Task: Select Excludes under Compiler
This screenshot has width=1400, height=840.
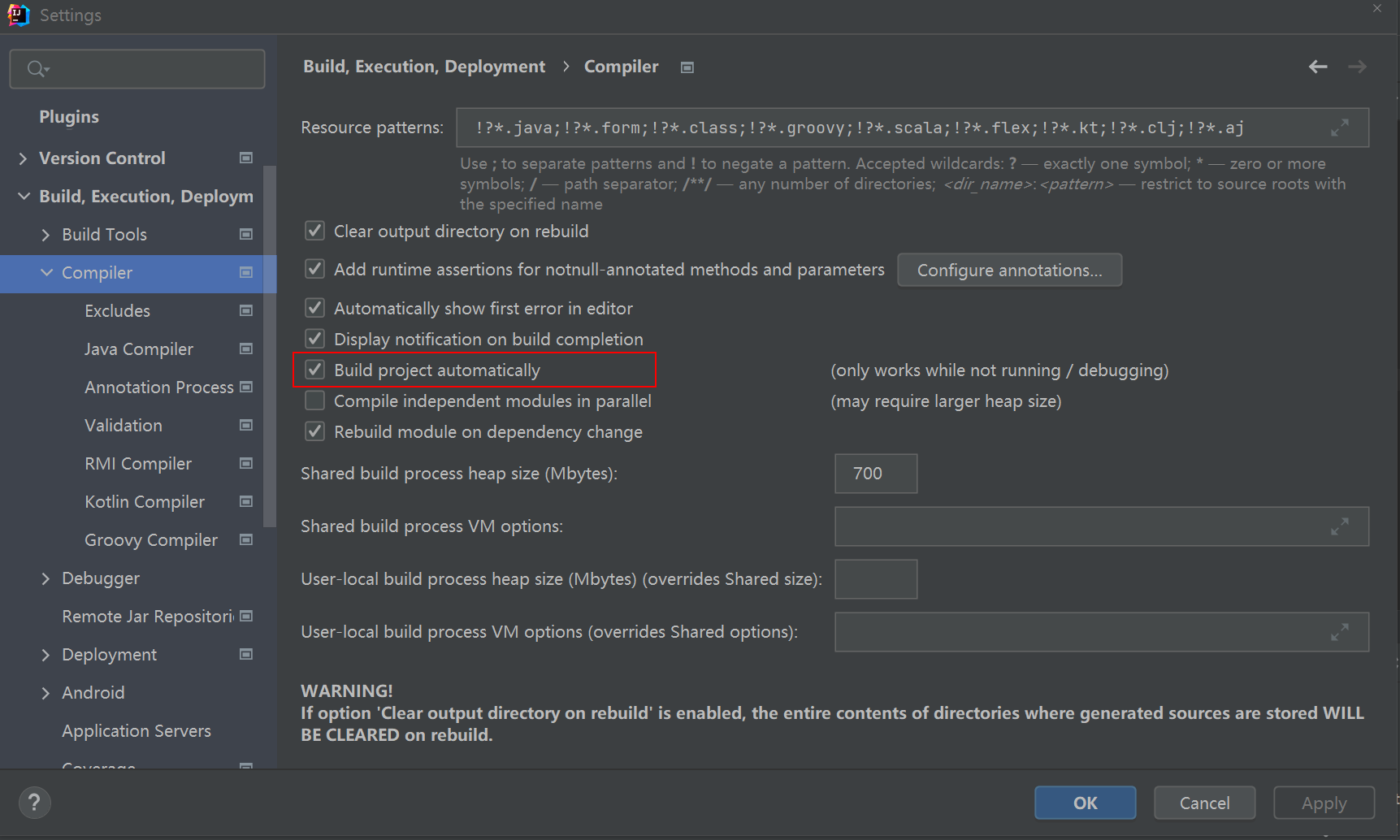Action: (x=117, y=311)
